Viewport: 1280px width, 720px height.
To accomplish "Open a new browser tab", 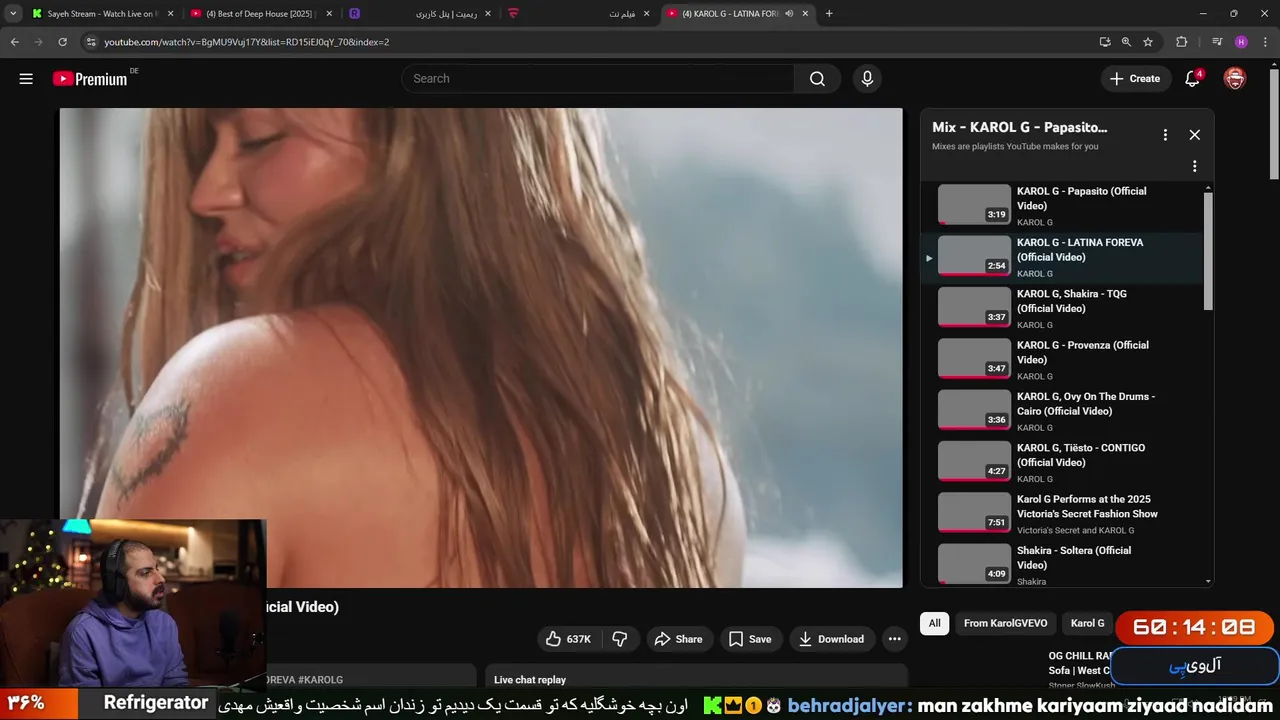I will tap(829, 14).
